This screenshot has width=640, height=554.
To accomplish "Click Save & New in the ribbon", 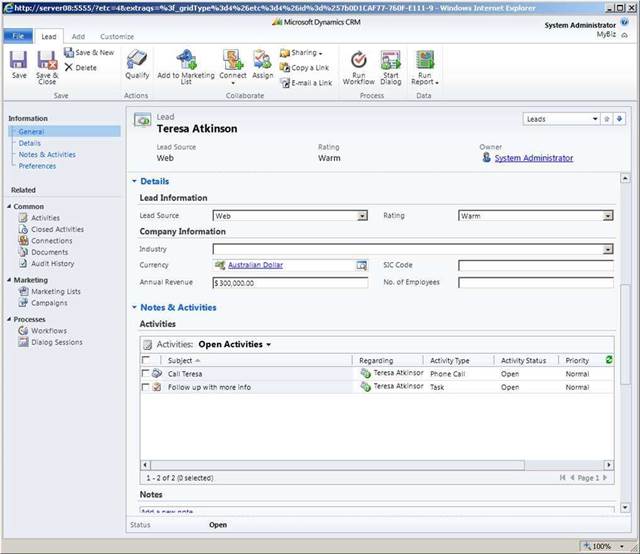I will [89, 53].
